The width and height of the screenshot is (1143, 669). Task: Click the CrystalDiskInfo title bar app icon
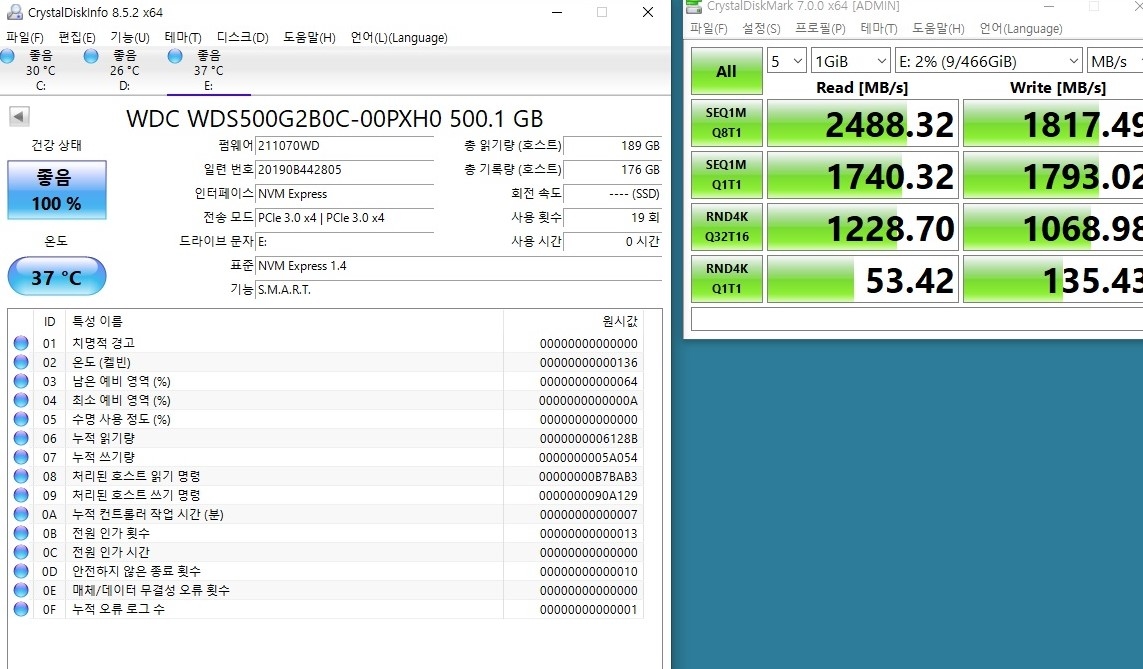pos(14,12)
